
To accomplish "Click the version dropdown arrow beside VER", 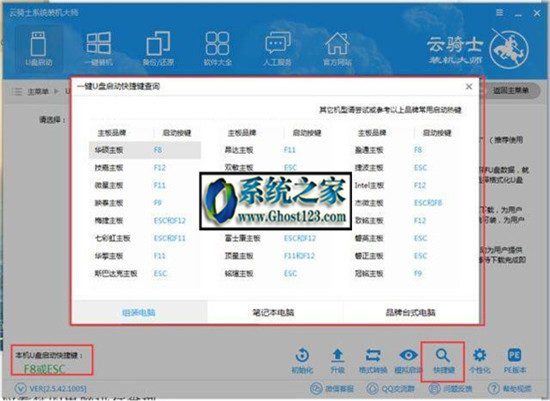I will coord(20,389).
